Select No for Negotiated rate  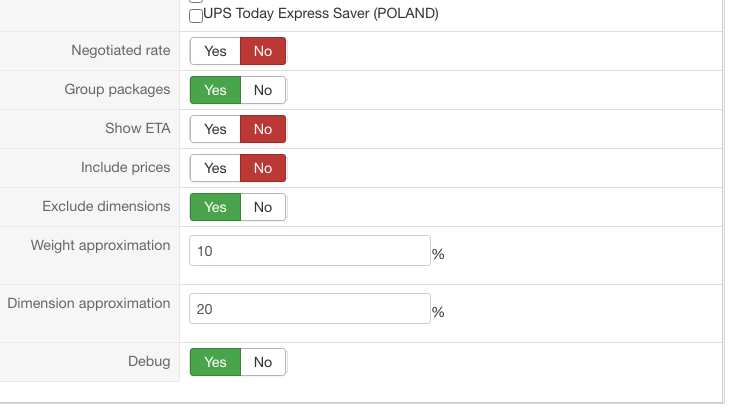[x=263, y=51]
